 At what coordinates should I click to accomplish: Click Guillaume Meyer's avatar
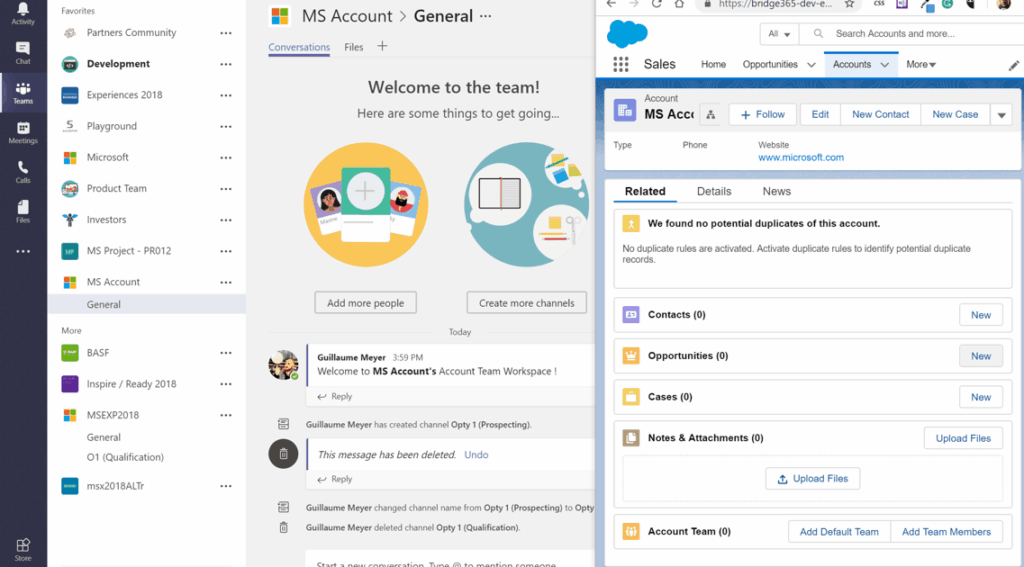click(x=283, y=364)
